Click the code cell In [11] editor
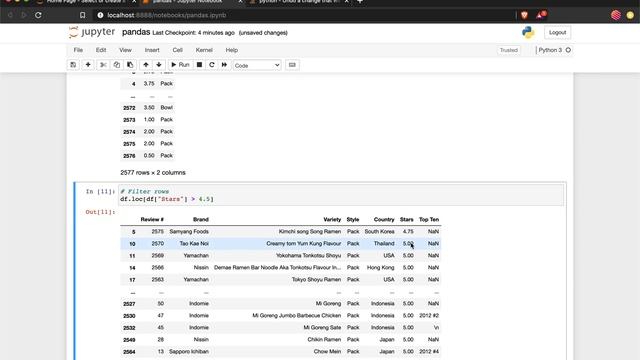The height and width of the screenshot is (360, 640). [x=341, y=195]
